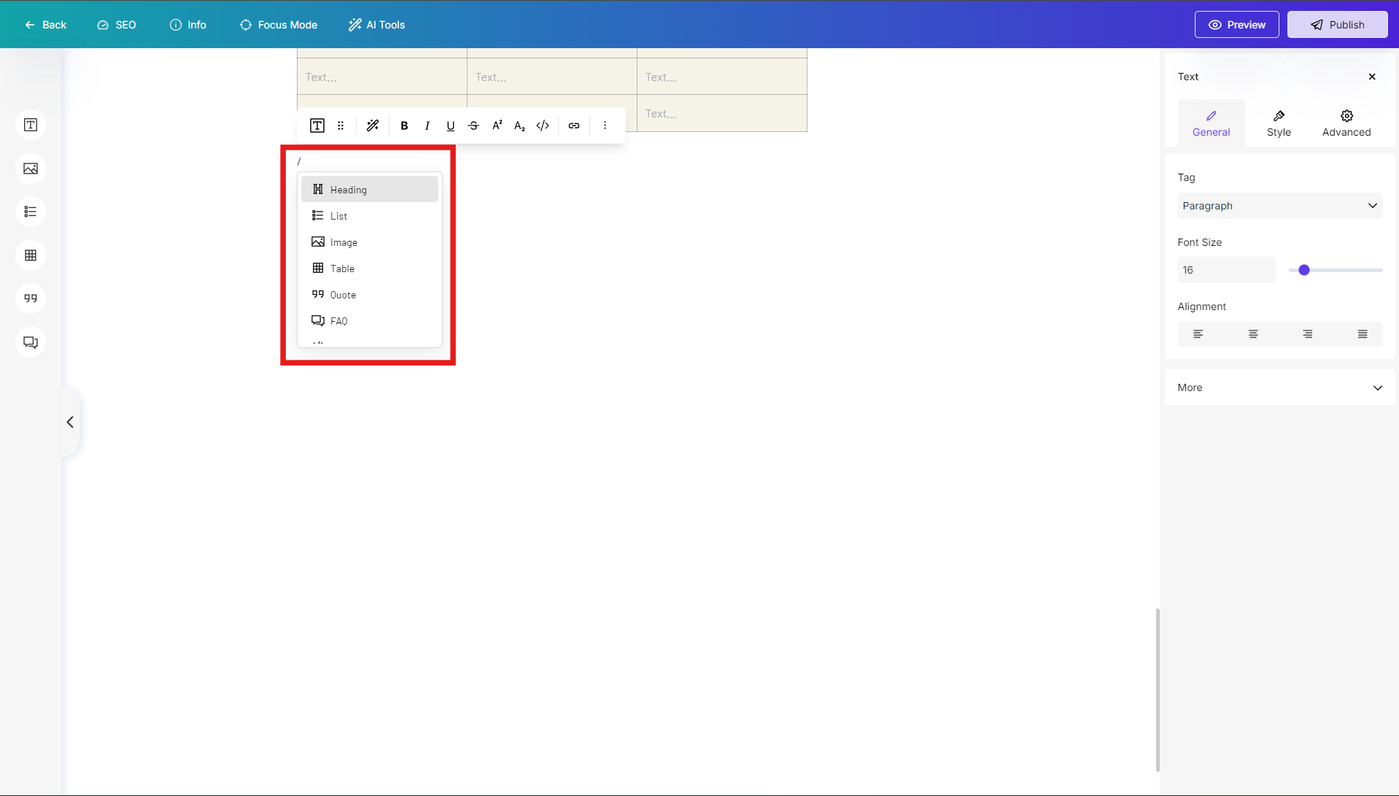The width and height of the screenshot is (1399, 796).
Task: Toggle bold formatting in text toolbar
Action: click(404, 126)
